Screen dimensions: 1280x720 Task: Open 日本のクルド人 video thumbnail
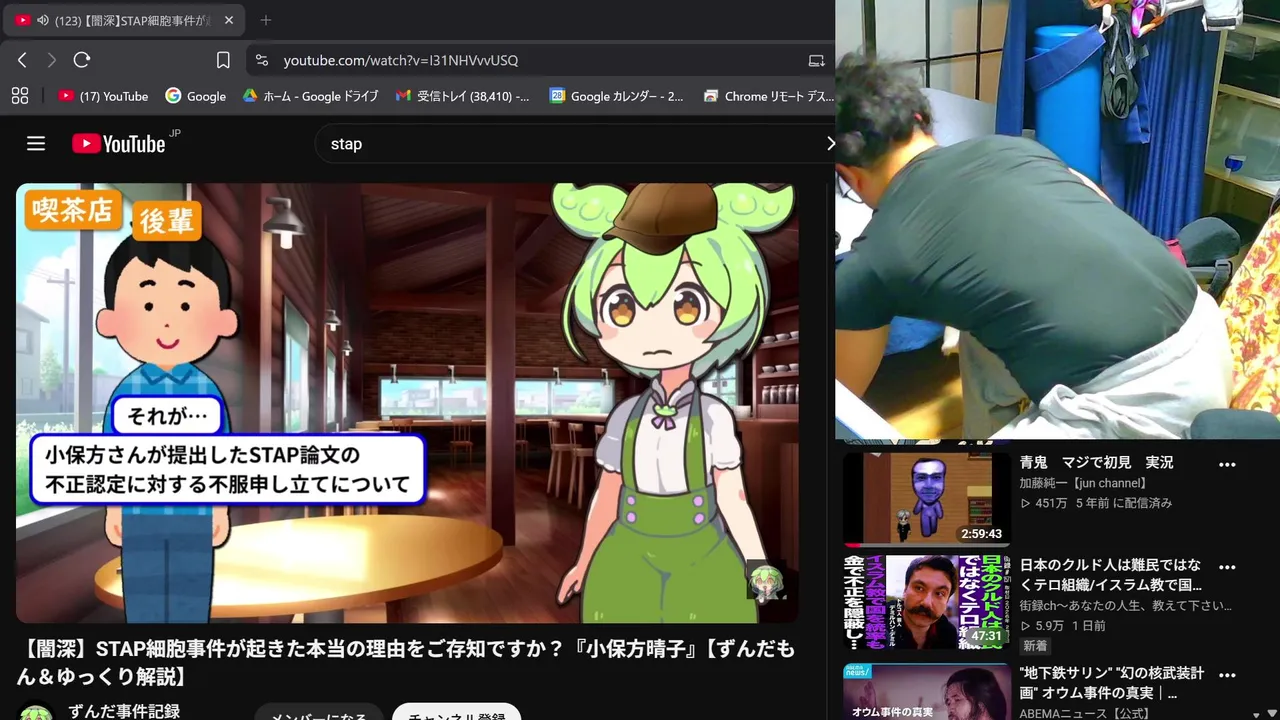(927, 602)
